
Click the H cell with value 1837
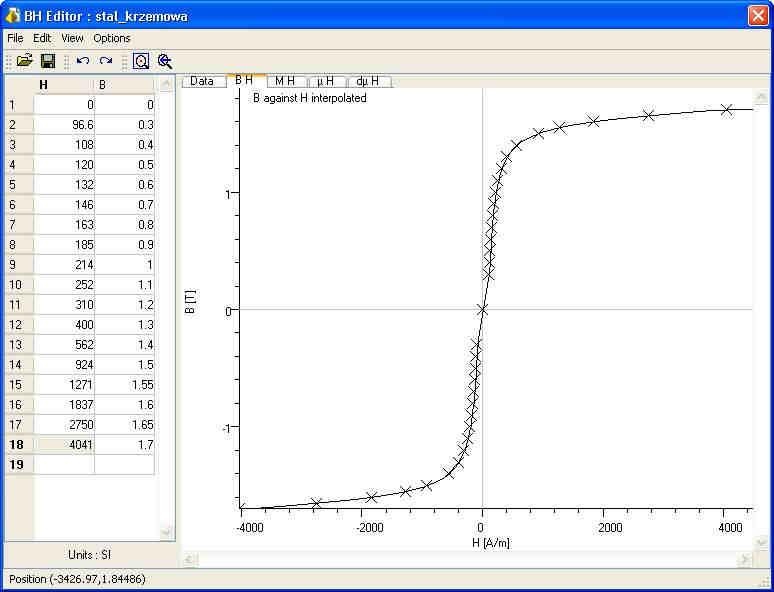pos(64,405)
